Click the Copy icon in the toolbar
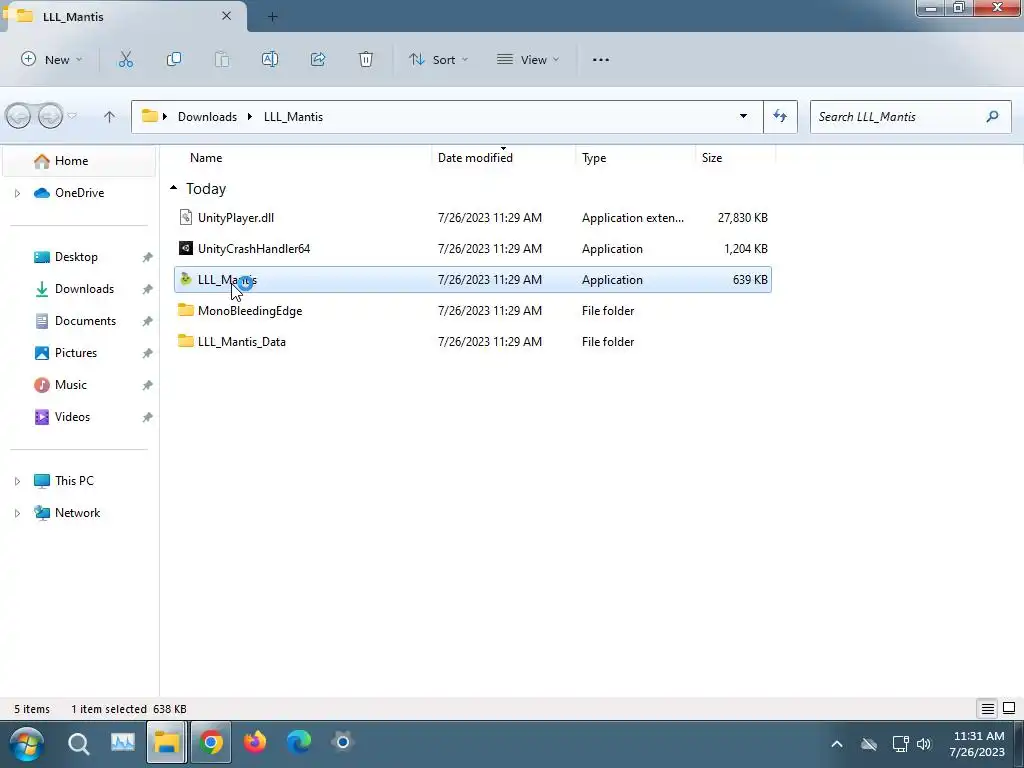1024x768 pixels. point(174,59)
